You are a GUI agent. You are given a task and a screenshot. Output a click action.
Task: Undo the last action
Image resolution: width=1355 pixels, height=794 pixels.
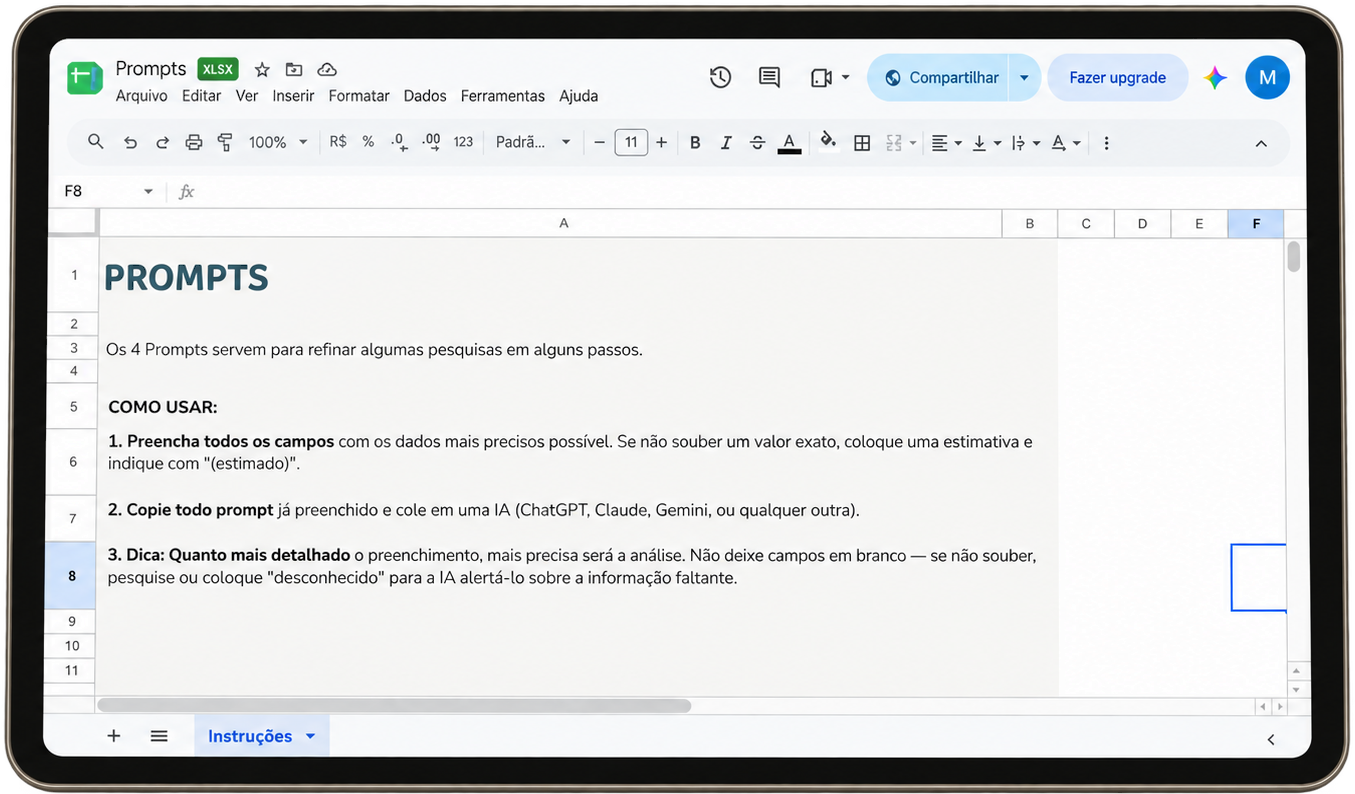click(130, 143)
